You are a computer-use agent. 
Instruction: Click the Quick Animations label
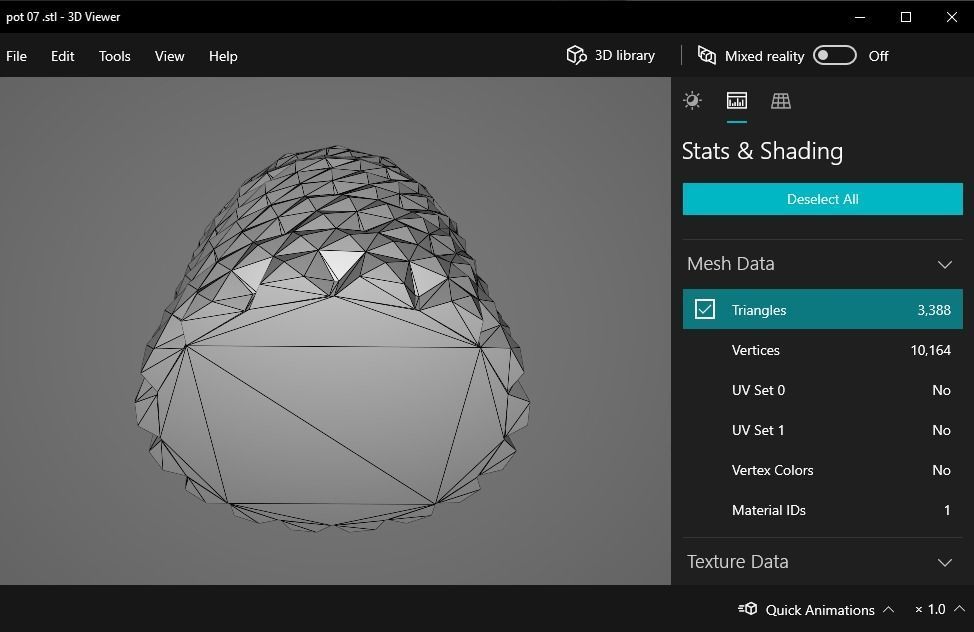pos(820,610)
